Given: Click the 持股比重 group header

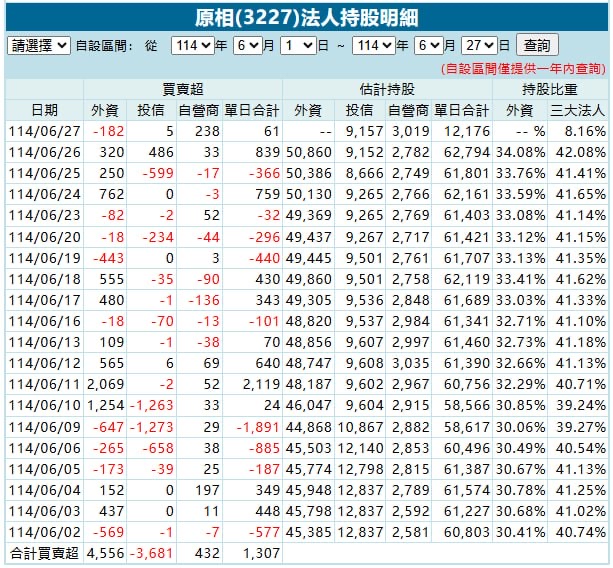Looking at the screenshot, I should (550, 89).
